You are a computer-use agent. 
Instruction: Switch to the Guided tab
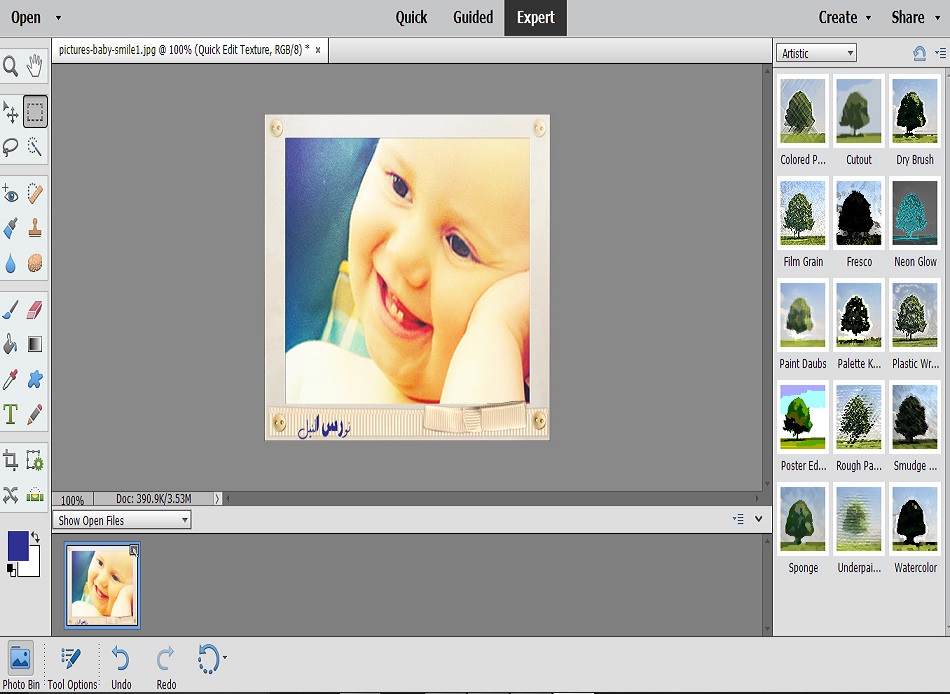point(473,17)
